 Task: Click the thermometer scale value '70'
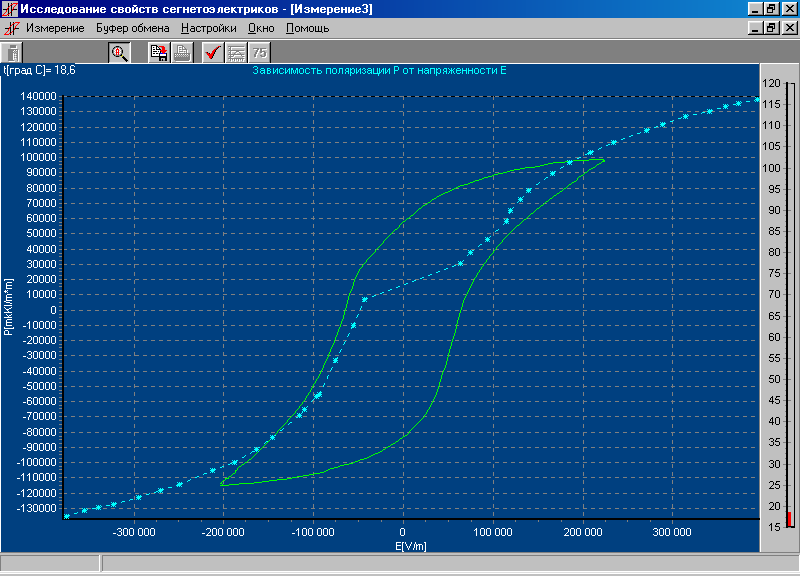coord(774,294)
